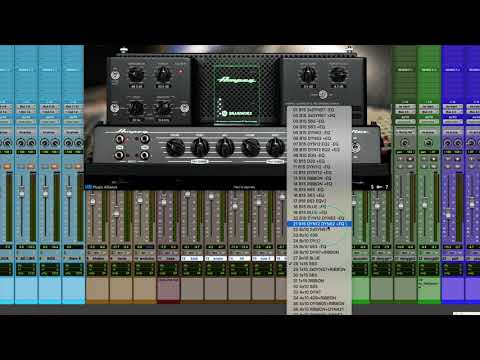Select preset 31 1x15 RIBBON

click(x=319, y=281)
